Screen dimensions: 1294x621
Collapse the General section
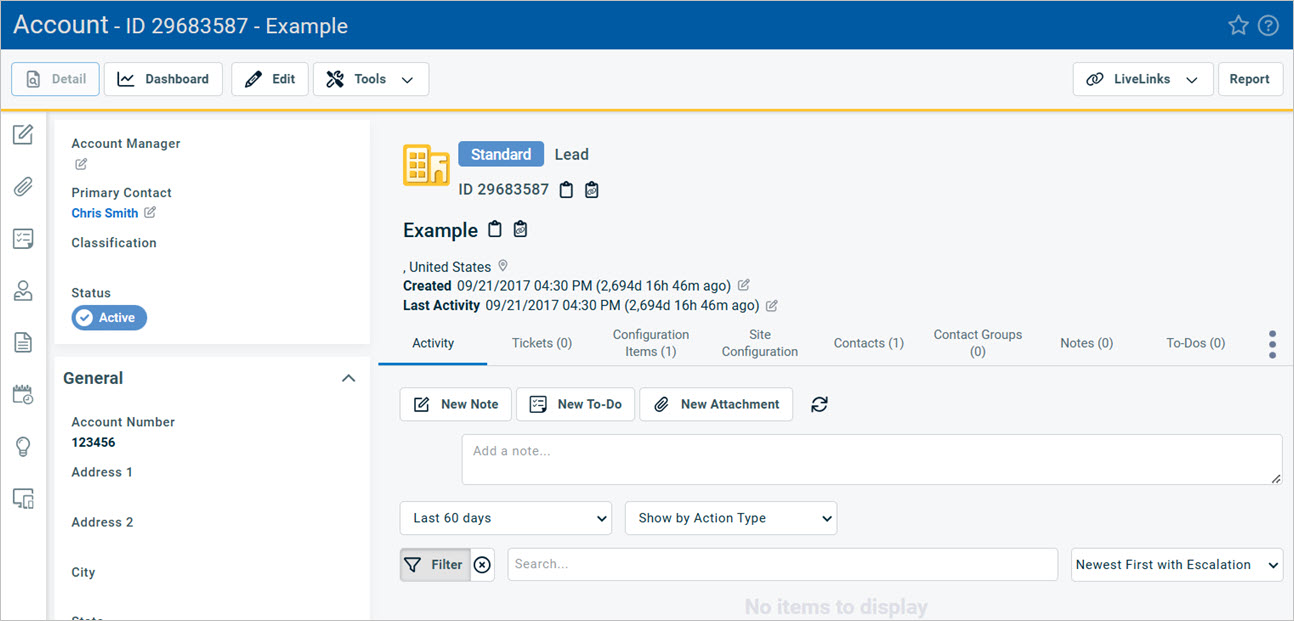348,378
